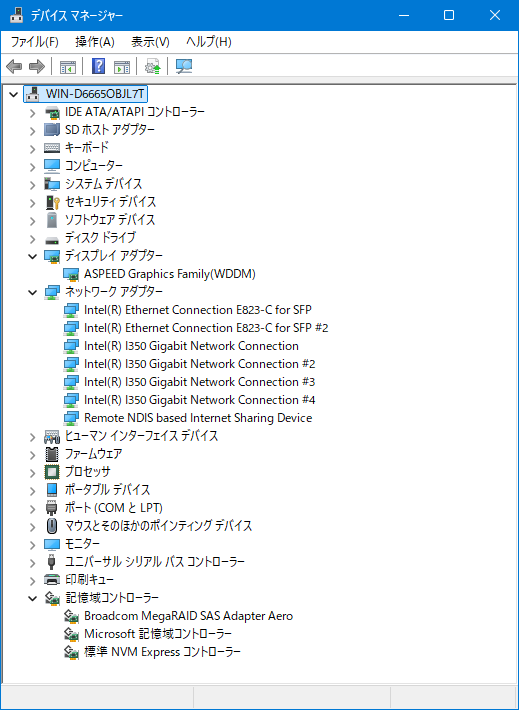Select the WIN-D6665OBJL7T root computer node
The image size is (519, 710).
95,94
